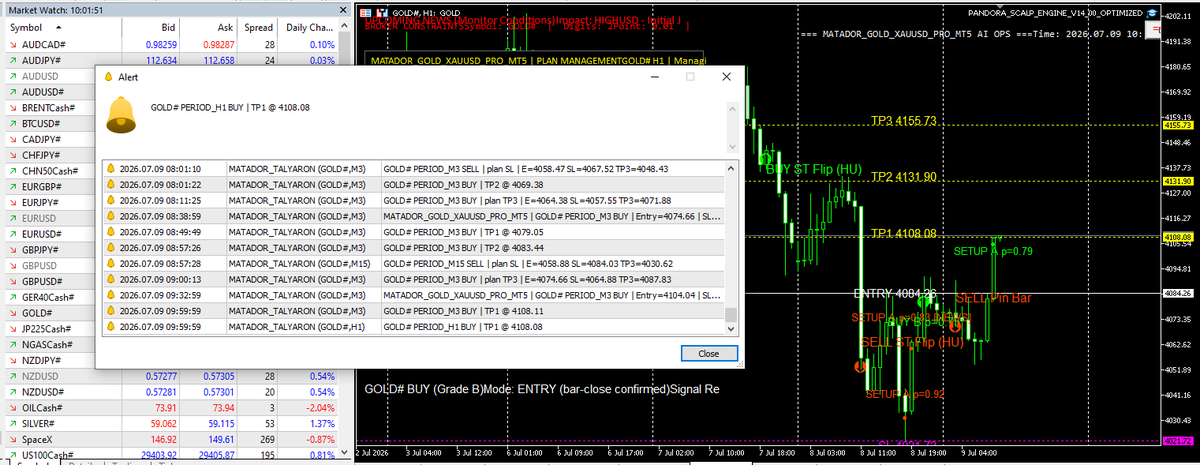The height and width of the screenshot is (465, 1200).
Task: Click SILVER# bid price 59.062
Action: 162,424
